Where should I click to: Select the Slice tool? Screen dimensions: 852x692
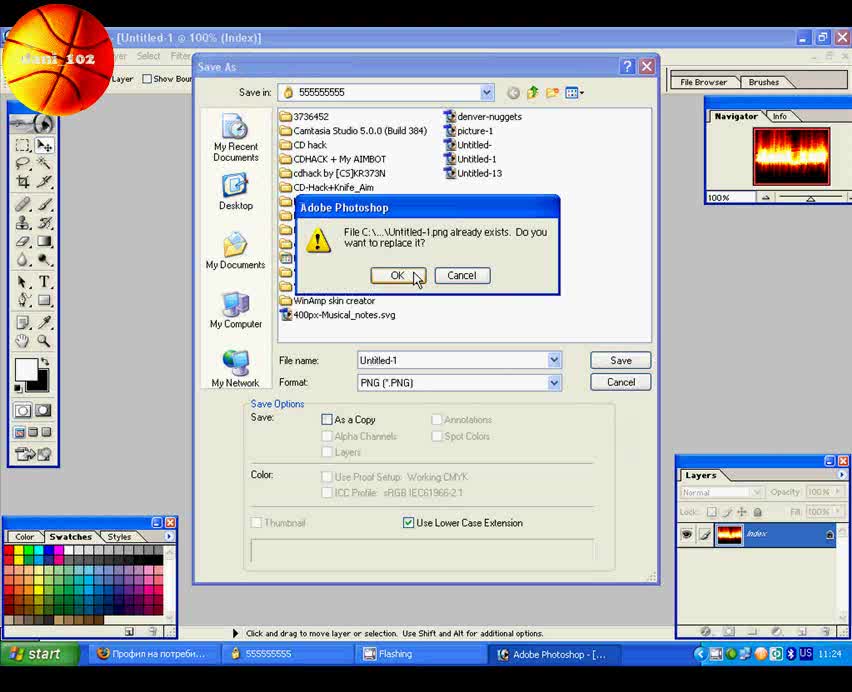click(x=44, y=181)
